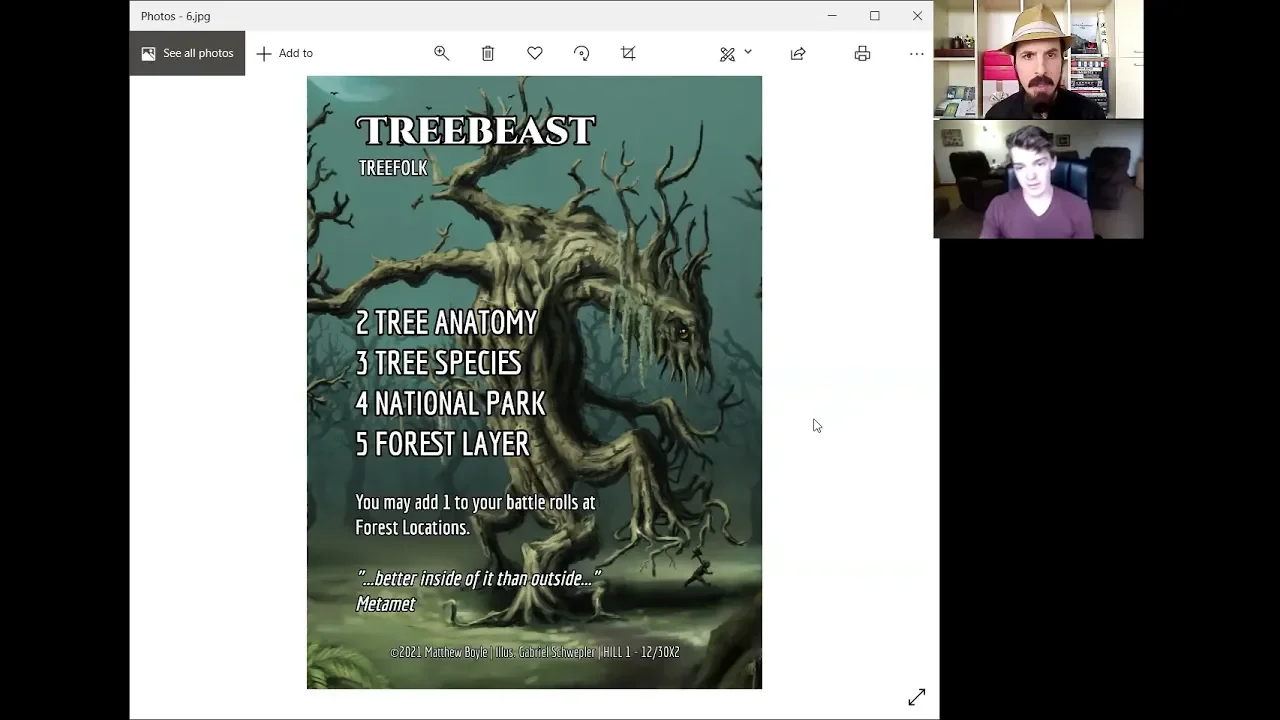Toggle the heart favorite icon
The image size is (1280, 720).
tap(535, 53)
